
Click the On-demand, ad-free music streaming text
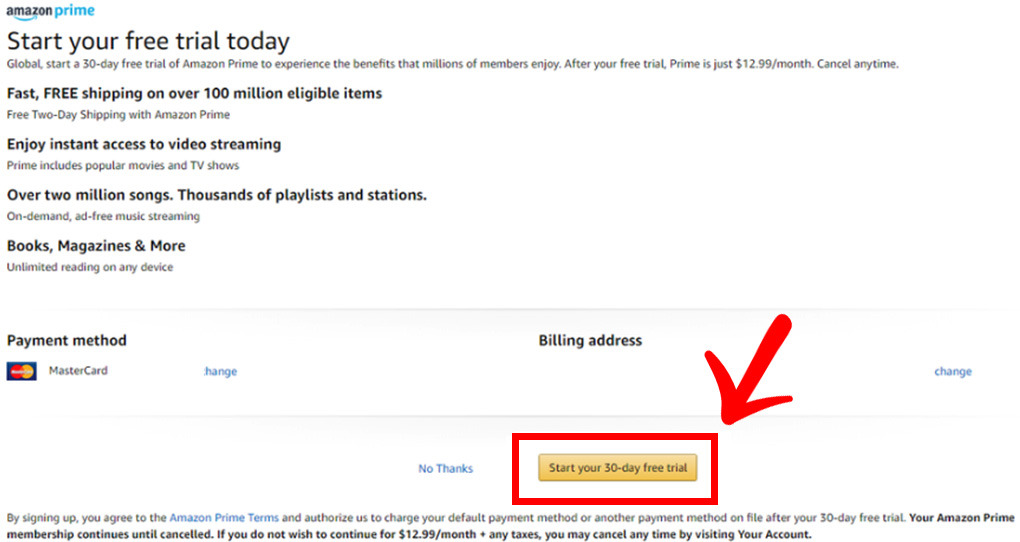click(103, 216)
